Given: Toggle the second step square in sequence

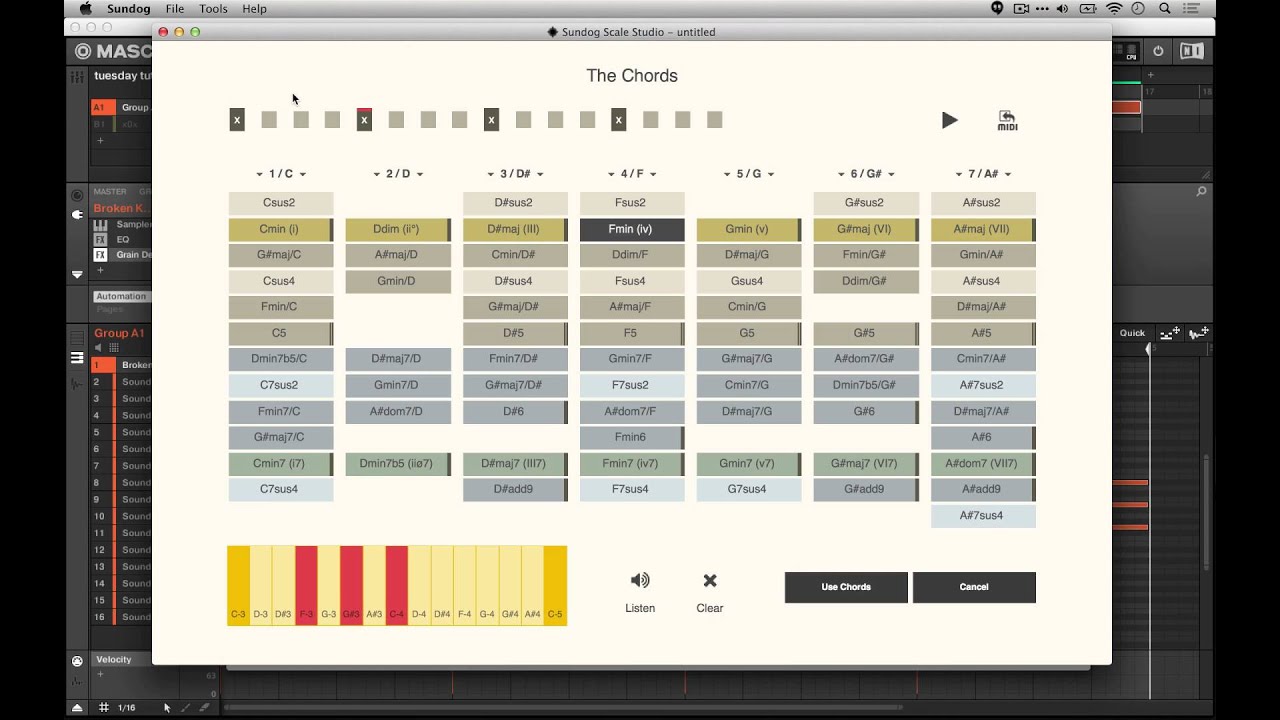Looking at the screenshot, I should (269, 120).
